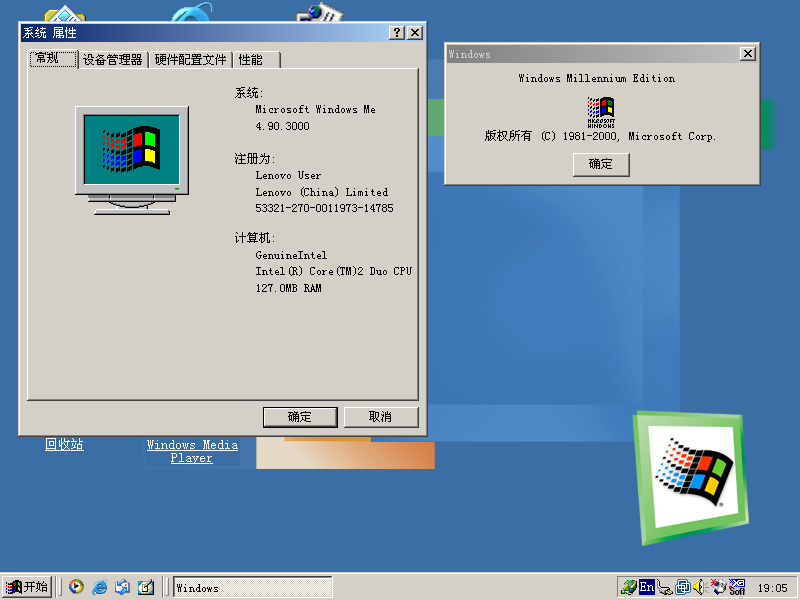Click the text "Lenovo (China) Limited"
The image size is (800, 600).
point(321,192)
